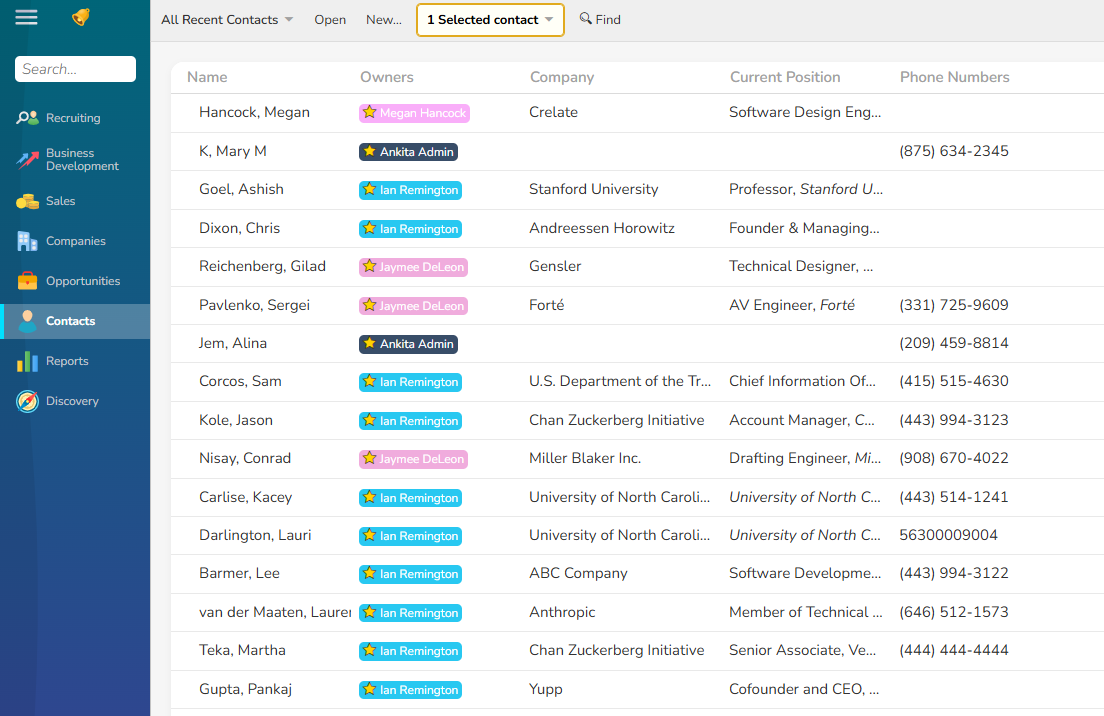
Task: Open the 1 Selected contact dropdown
Action: (x=489, y=19)
